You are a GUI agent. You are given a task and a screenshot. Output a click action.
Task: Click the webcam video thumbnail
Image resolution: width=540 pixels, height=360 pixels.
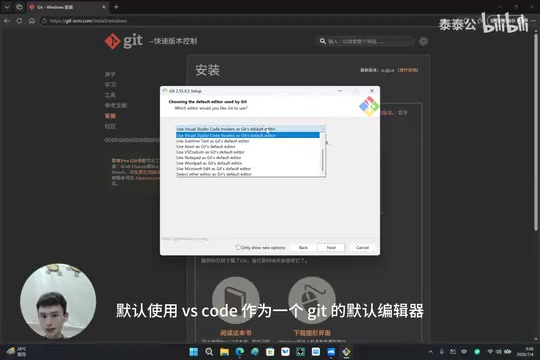click(58, 301)
